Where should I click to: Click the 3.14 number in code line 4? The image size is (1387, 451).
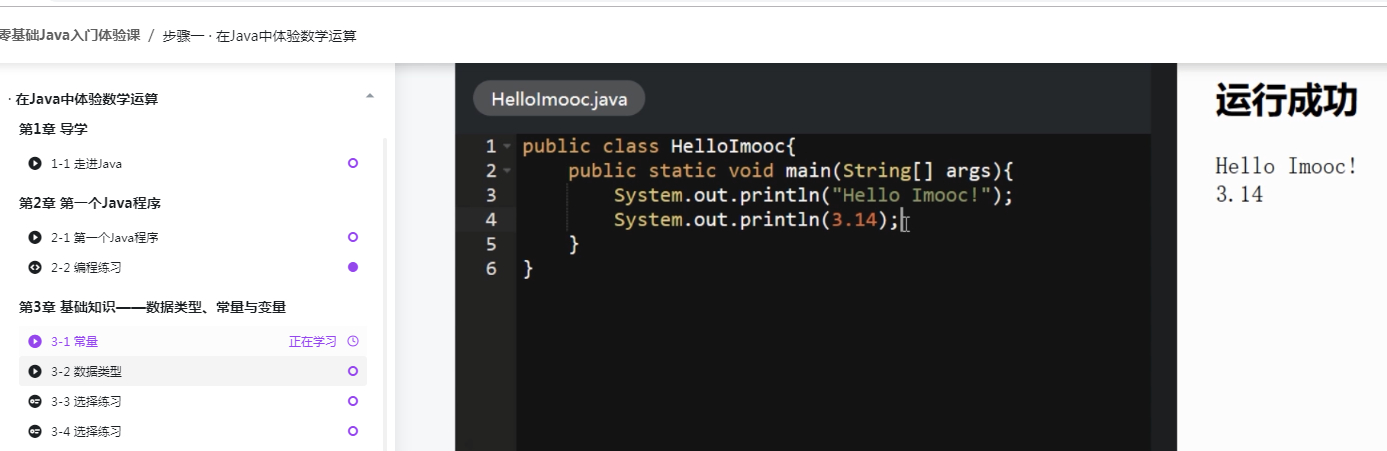pyautogui.click(x=854, y=219)
